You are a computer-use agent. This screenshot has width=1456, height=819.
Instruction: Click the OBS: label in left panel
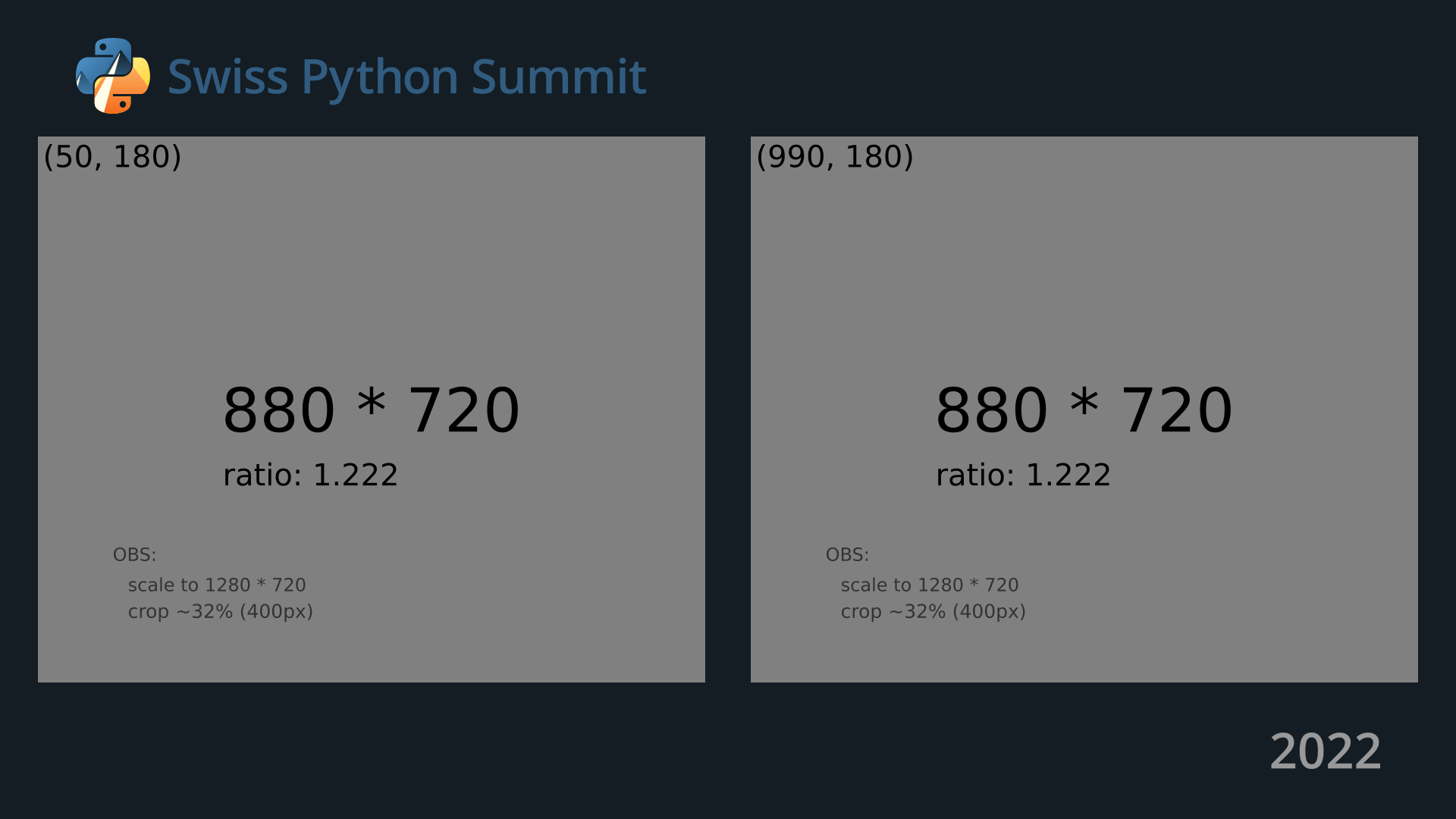[x=134, y=555]
